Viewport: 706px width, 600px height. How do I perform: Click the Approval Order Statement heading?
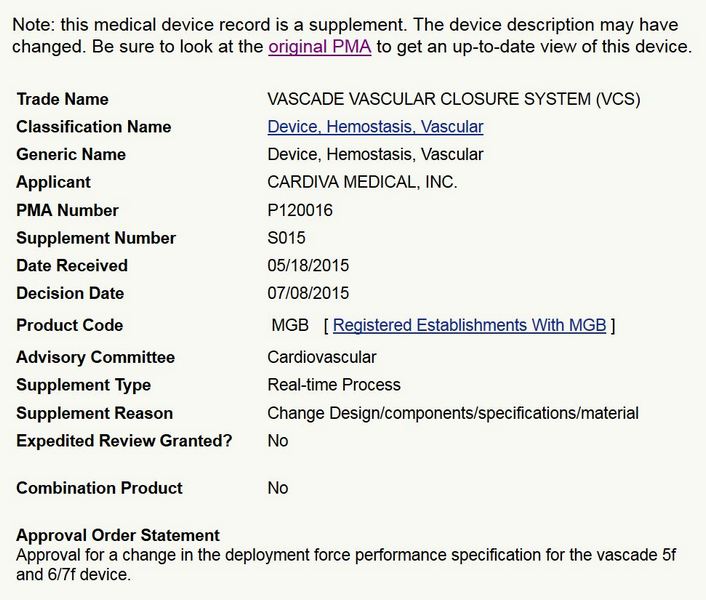click(117, 535)
